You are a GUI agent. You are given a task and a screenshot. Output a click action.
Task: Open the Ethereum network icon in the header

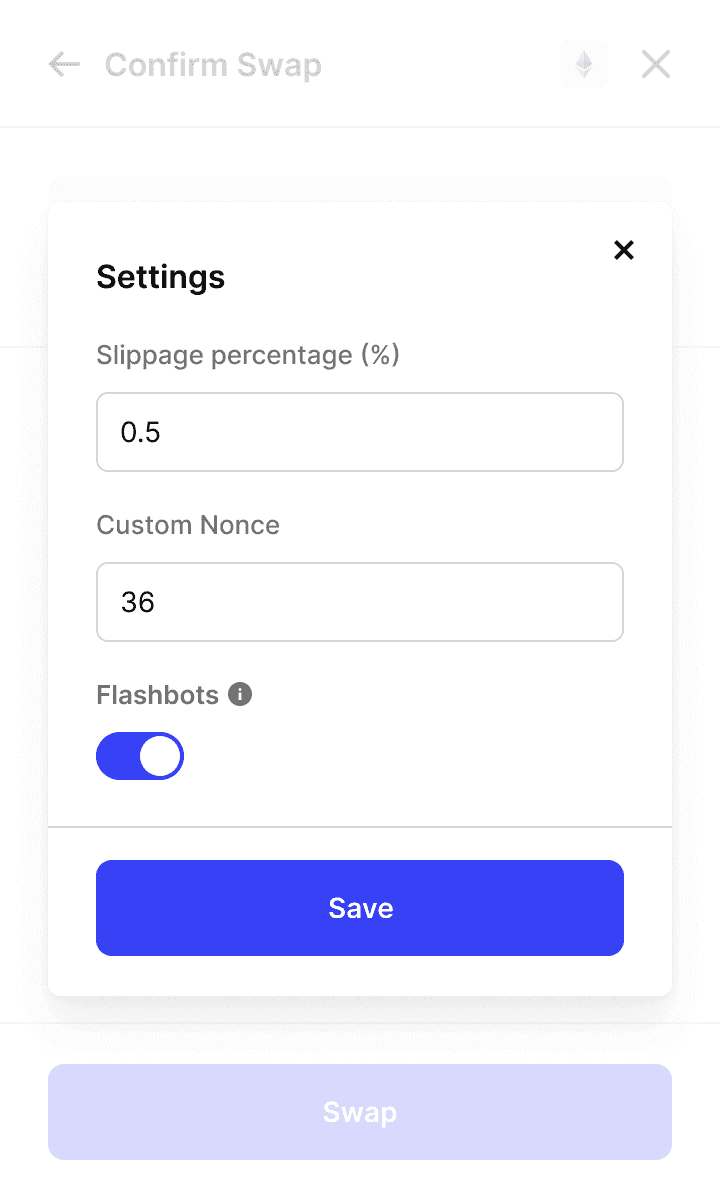click(x=583, y=64)
